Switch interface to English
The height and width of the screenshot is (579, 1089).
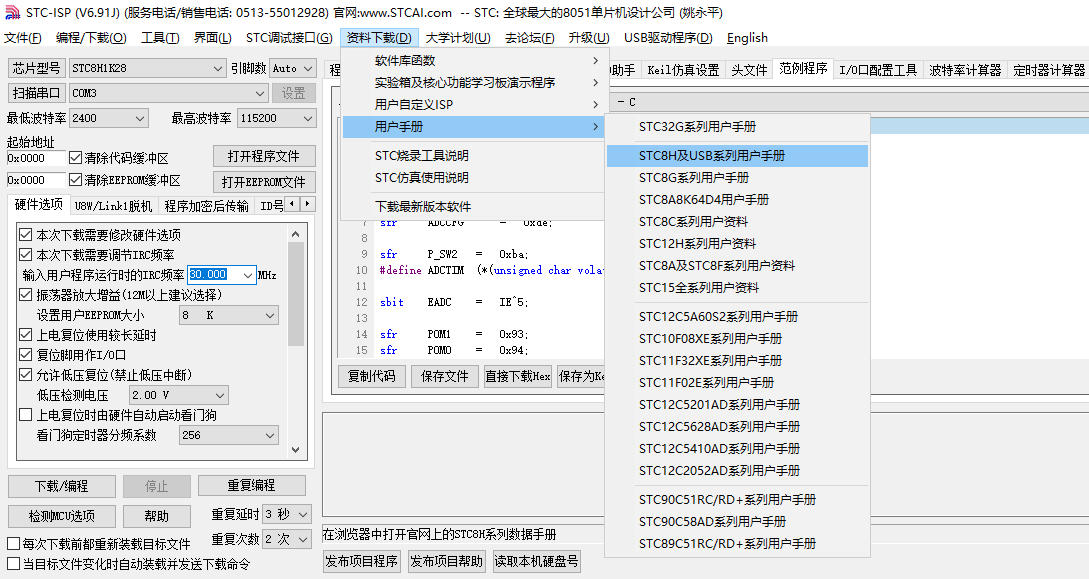pyautogui.click(x=747, y=37)
